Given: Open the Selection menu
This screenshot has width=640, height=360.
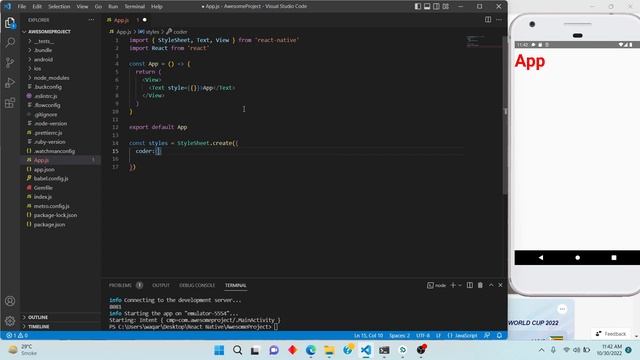Looking at the screenshot, I should click(59, 7).
